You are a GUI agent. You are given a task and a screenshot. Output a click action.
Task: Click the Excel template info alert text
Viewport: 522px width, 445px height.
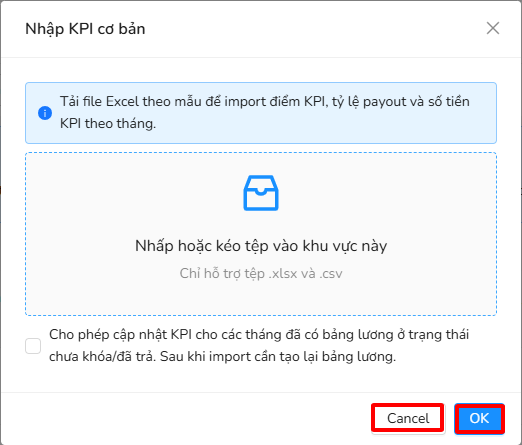point(265,112)
